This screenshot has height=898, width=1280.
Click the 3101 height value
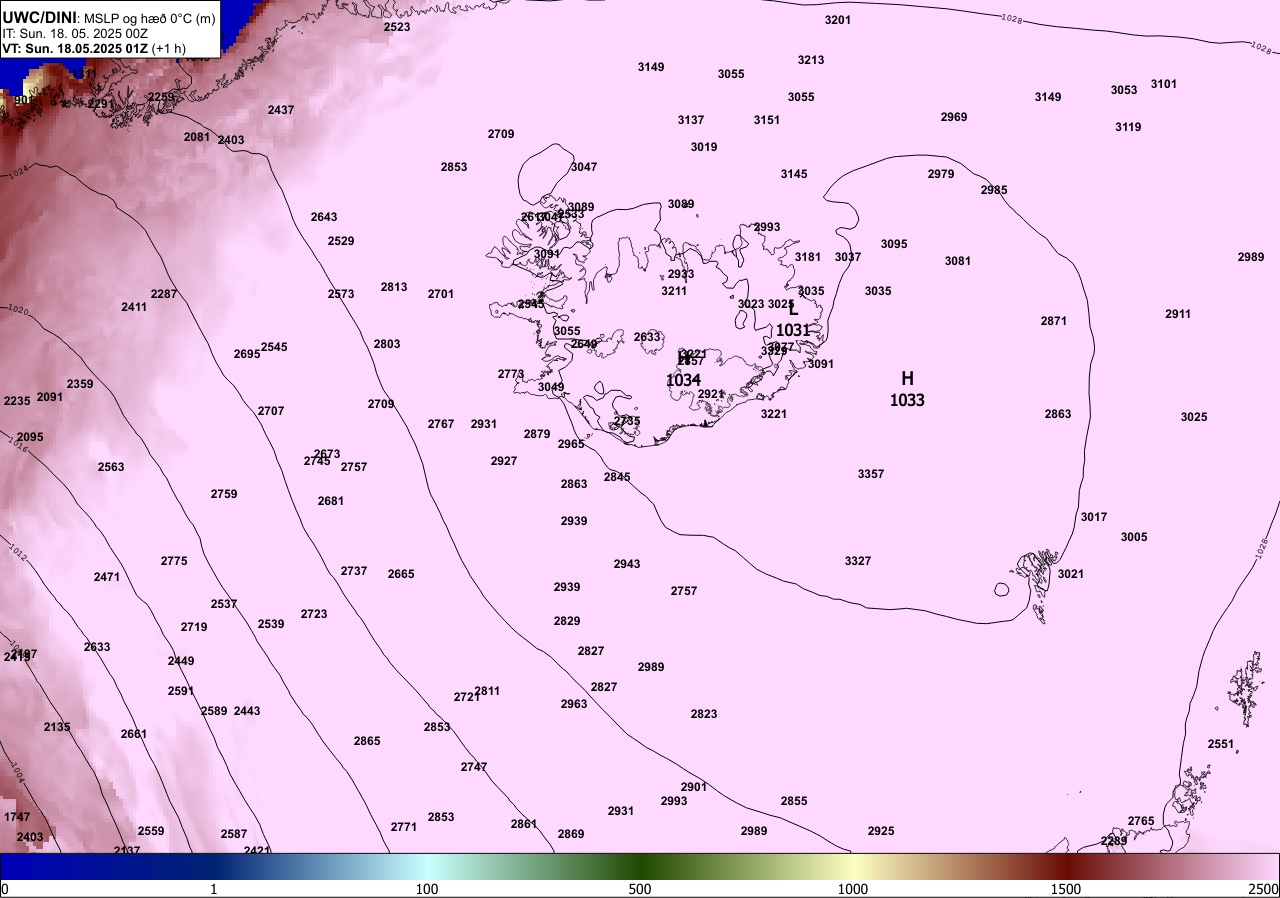coord(1164,84)
